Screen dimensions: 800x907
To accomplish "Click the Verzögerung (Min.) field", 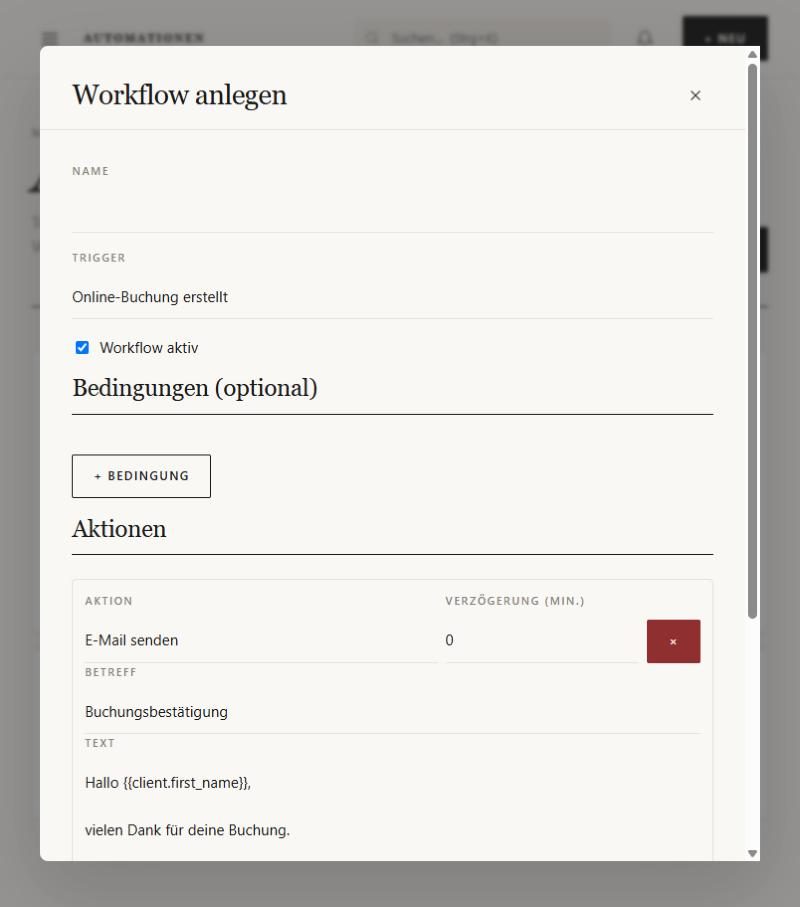I will (541, 640).
